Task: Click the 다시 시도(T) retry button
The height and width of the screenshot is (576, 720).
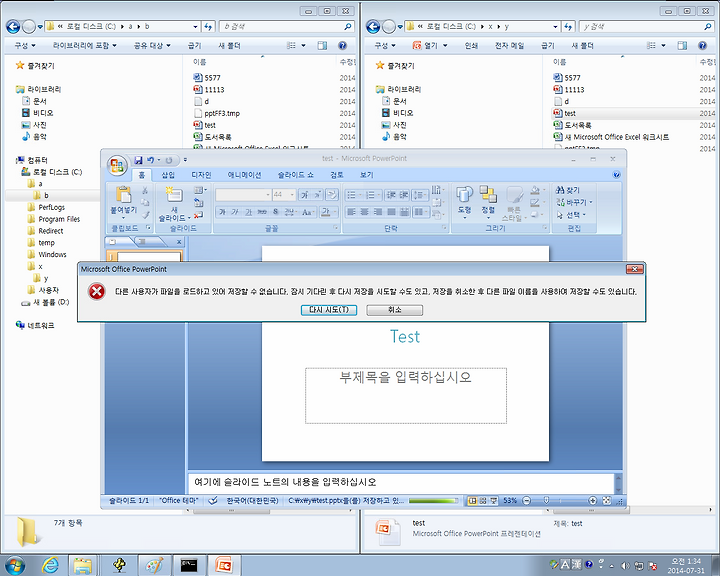Action: (329, 310)
